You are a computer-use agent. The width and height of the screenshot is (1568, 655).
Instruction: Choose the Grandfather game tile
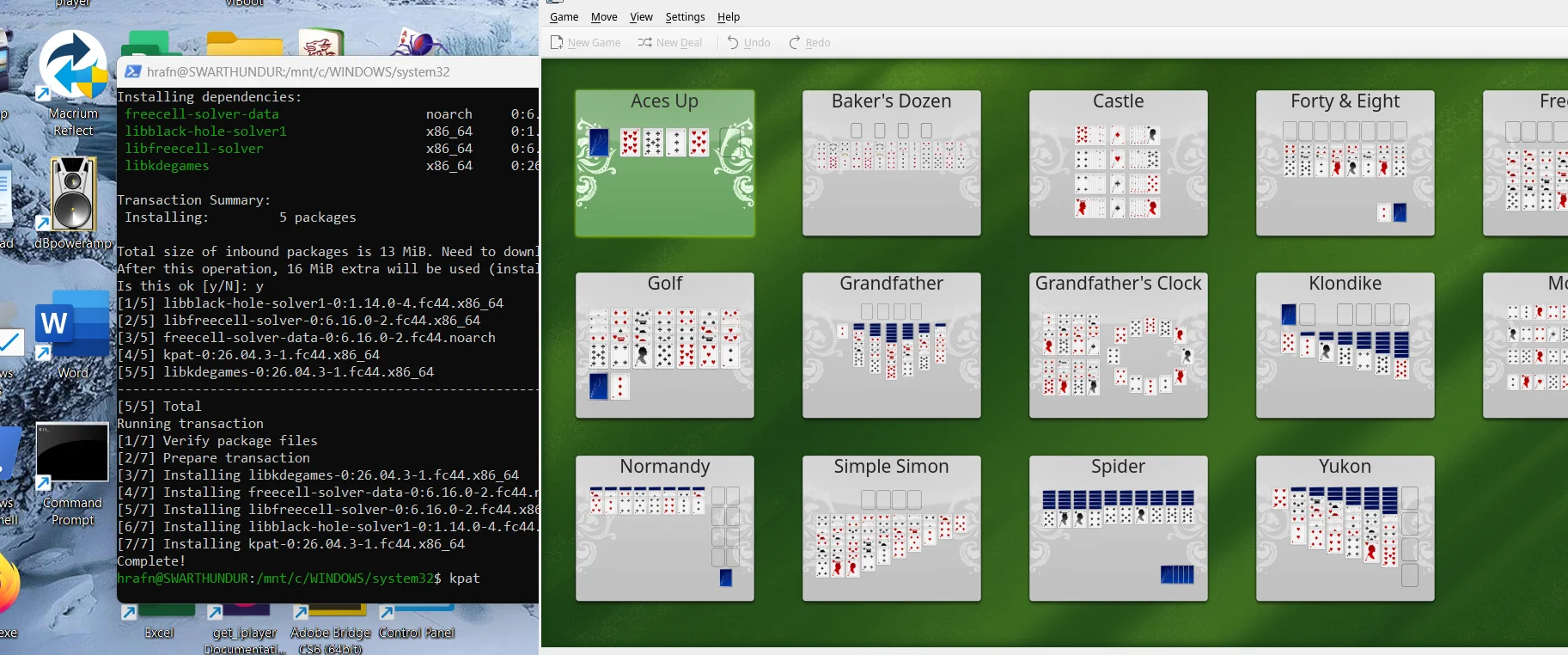[x=892, y=346]
